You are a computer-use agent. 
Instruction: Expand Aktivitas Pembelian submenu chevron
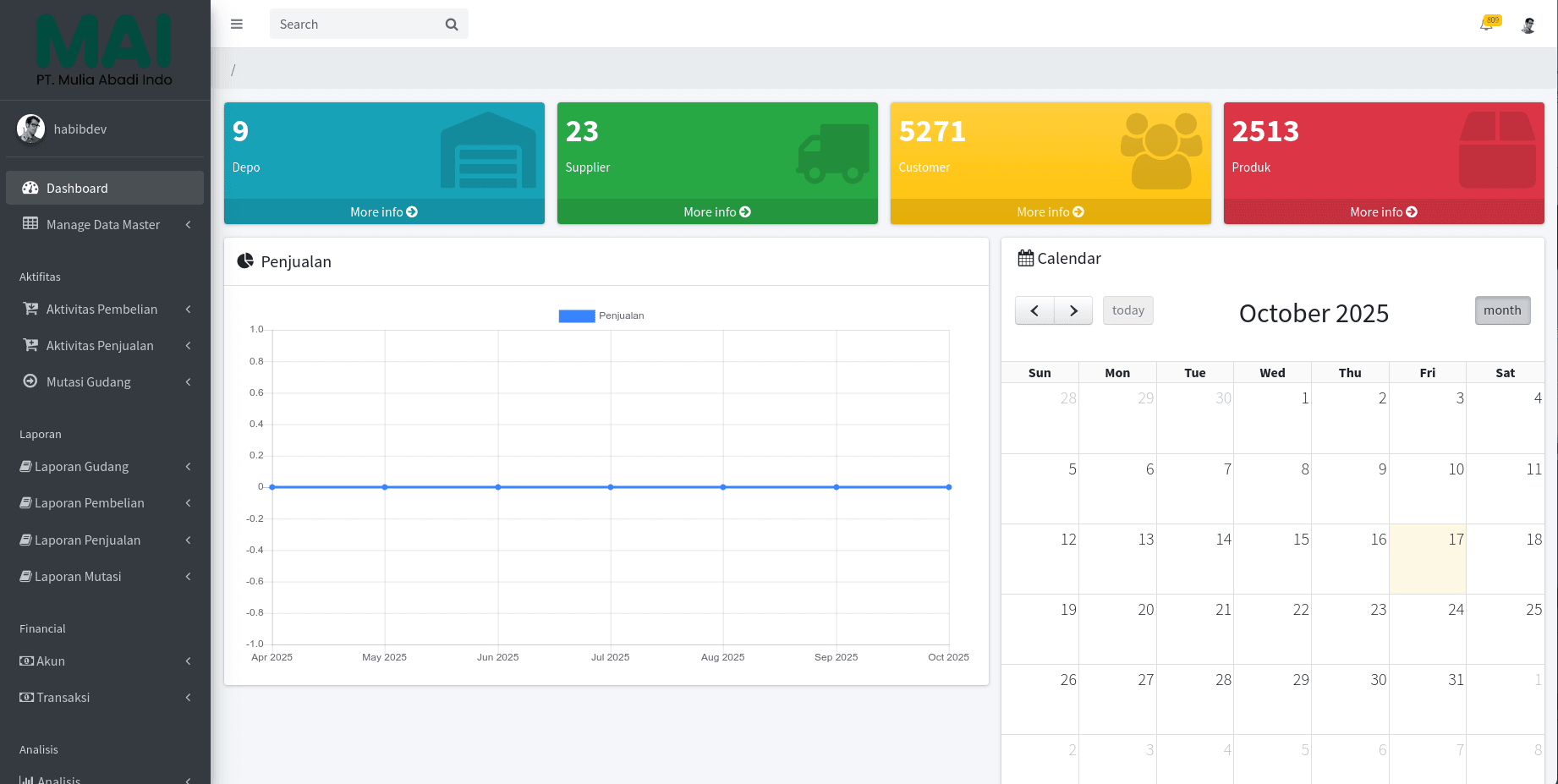click(188, 310)
